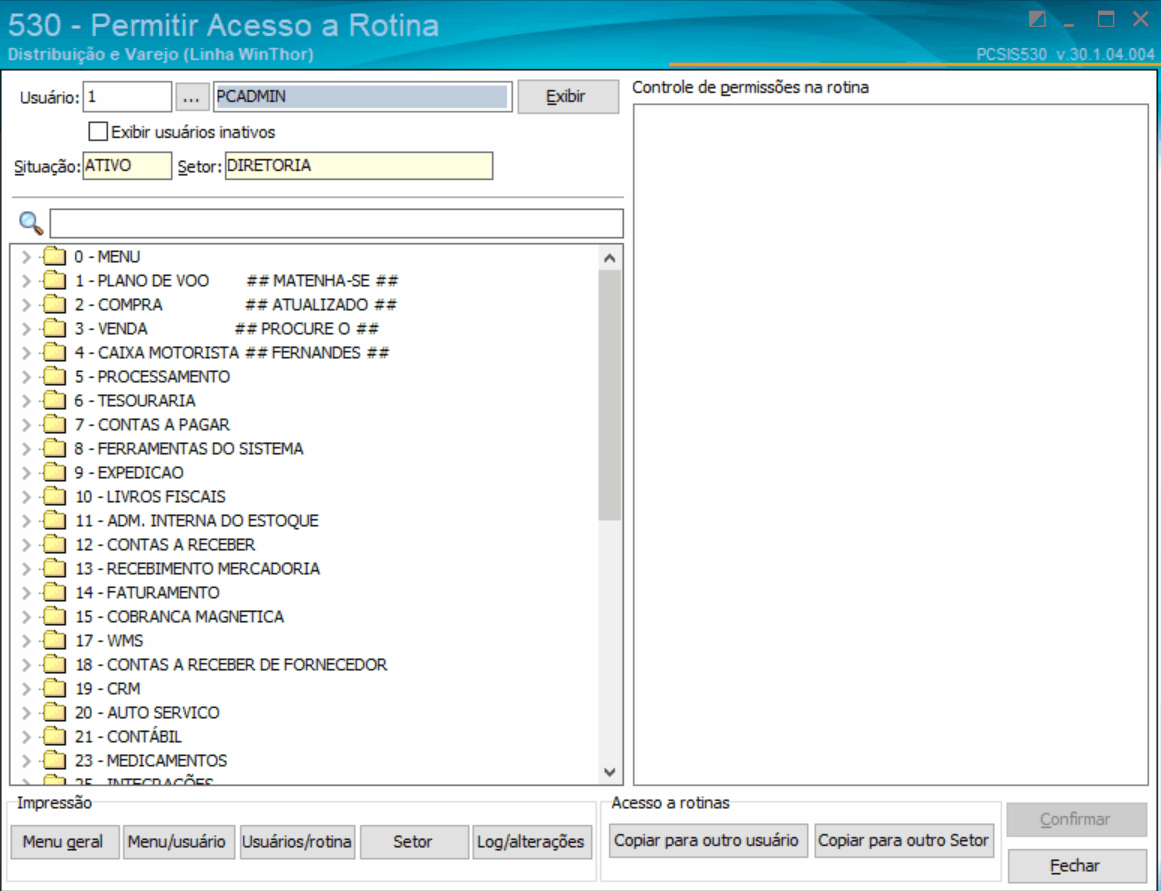Click the 0 - MENU folder icon
The image size is (1161, 891).
(54, 256)
